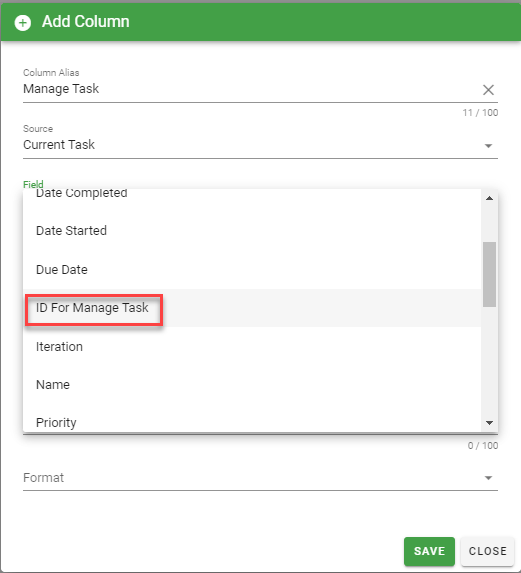Screen dimensions: 521x573
Task: Expand the Format dropdown arrow
Action: point(488,478)
